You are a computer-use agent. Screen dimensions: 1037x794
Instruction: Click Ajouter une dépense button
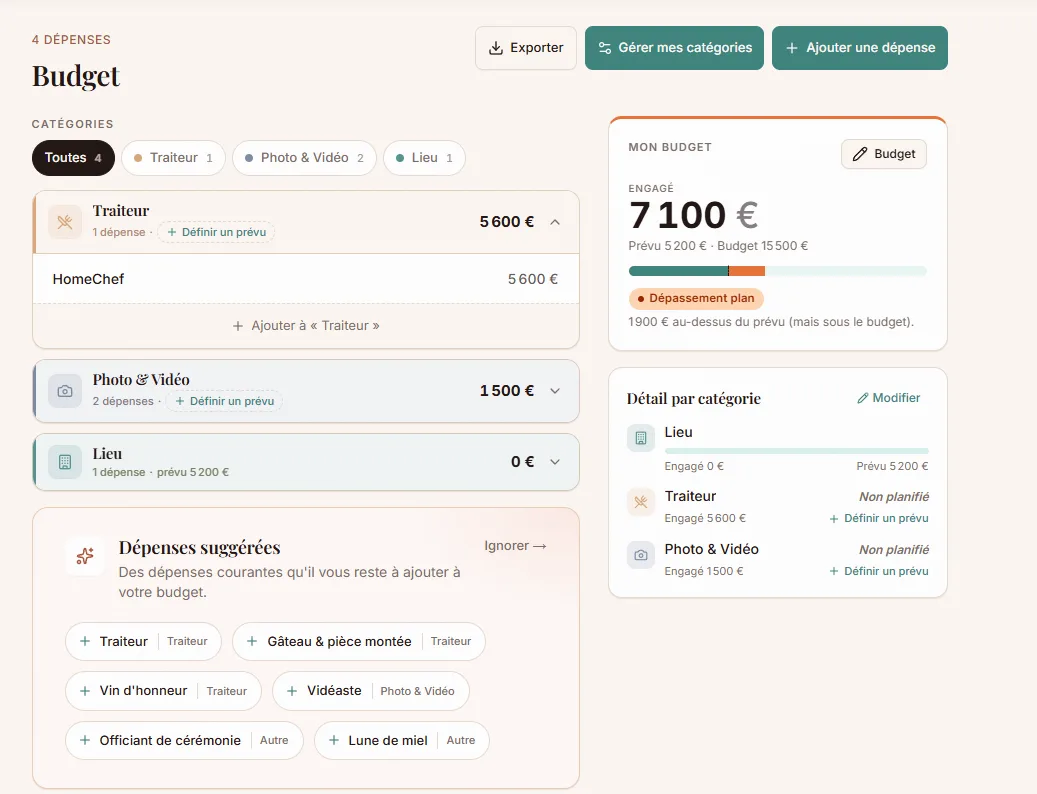tap(860, 48)
